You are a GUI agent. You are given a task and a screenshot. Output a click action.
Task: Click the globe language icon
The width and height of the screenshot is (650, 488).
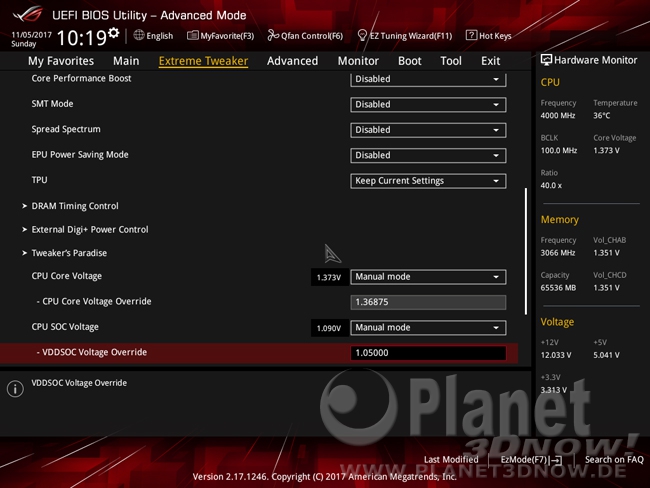point(139,35)
